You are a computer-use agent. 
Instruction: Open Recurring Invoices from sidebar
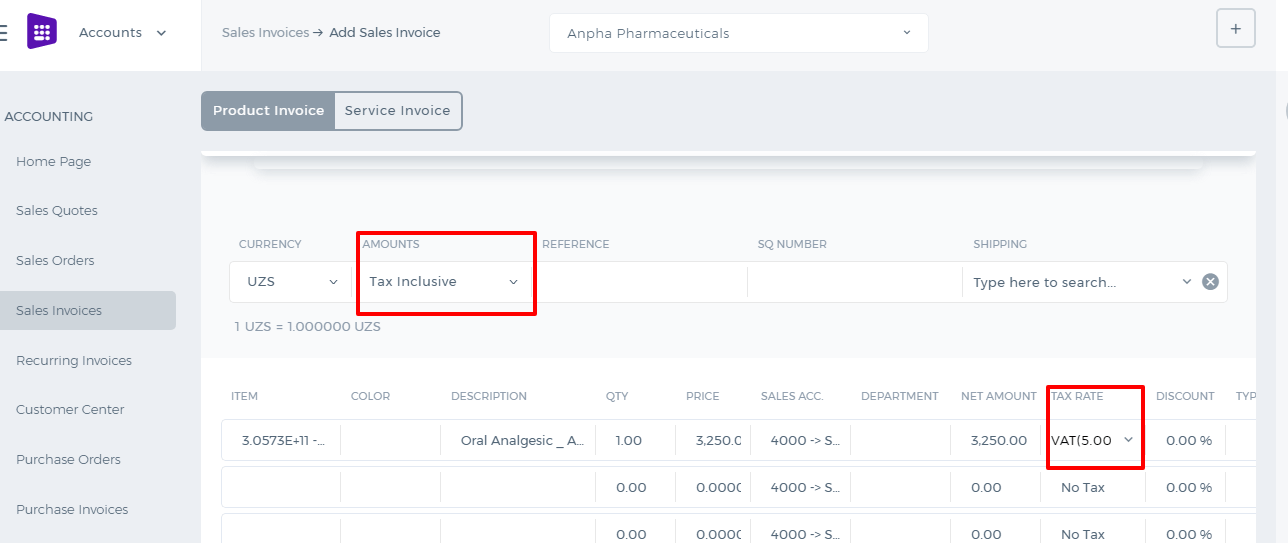click(74, 361)
